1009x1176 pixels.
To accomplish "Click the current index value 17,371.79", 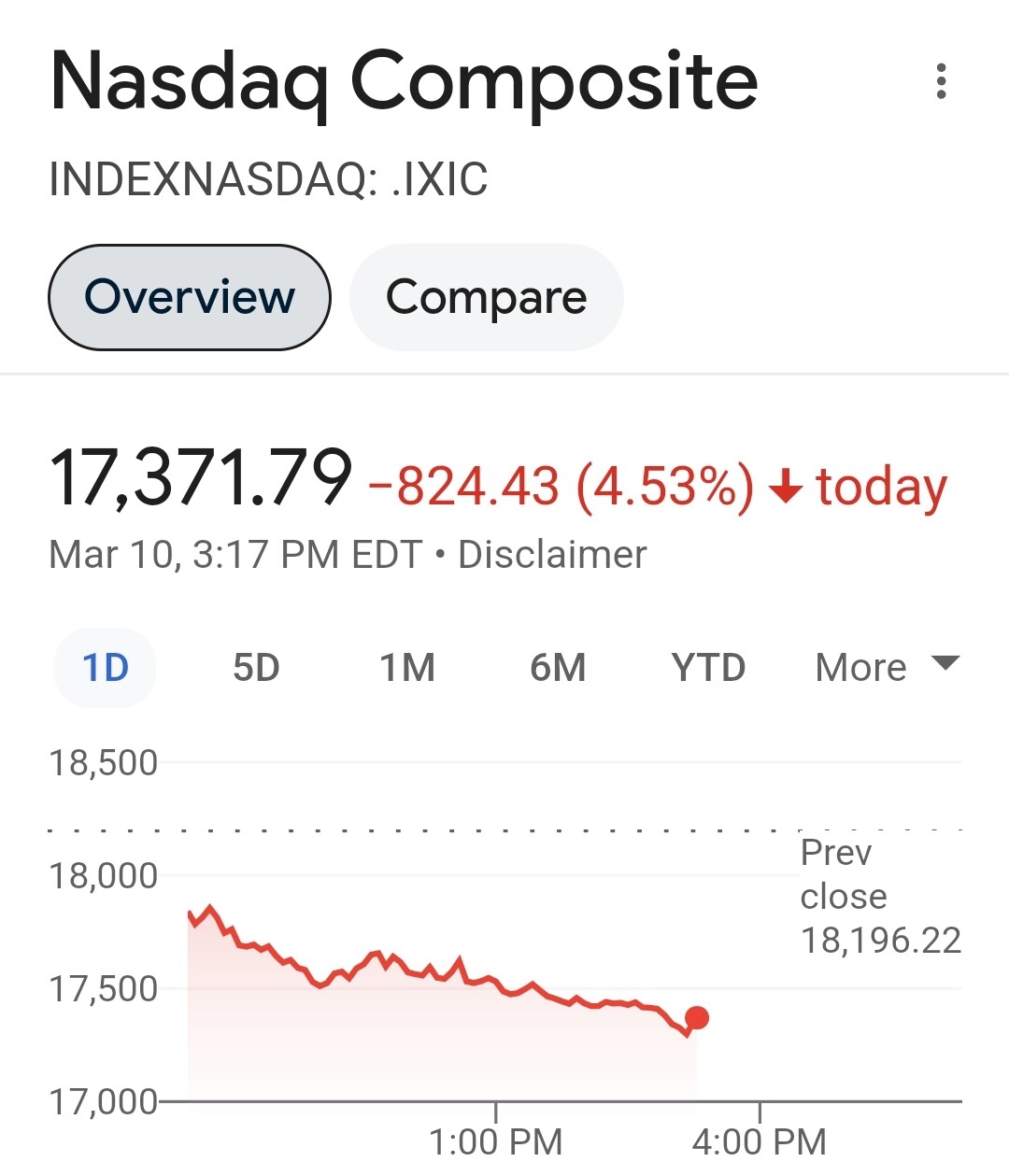I will pos(201,478).
